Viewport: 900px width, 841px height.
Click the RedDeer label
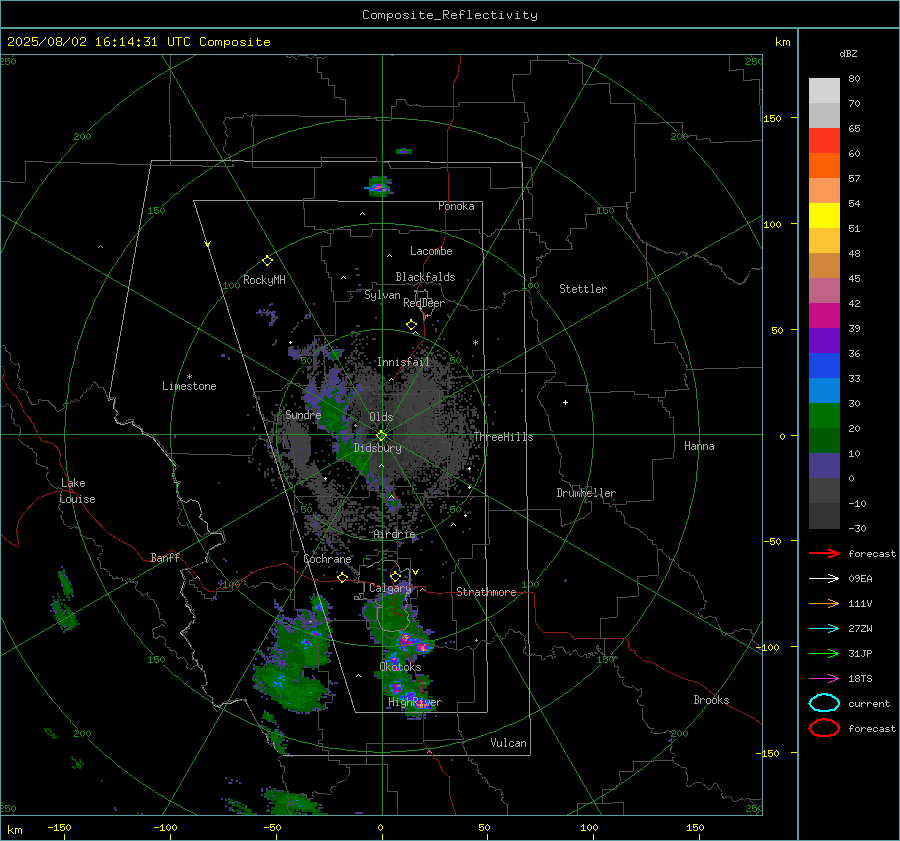coord(424,303)
